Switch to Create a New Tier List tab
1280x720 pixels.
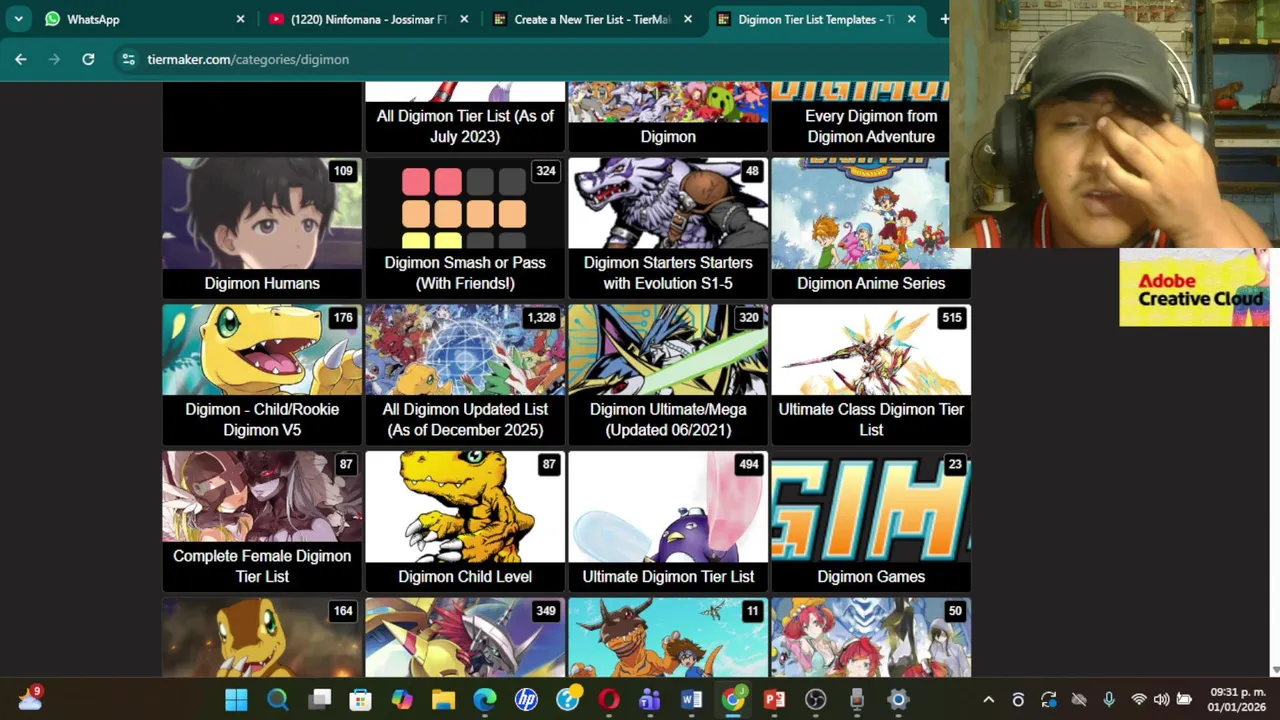pyautogui.click(x=591, y=19)
